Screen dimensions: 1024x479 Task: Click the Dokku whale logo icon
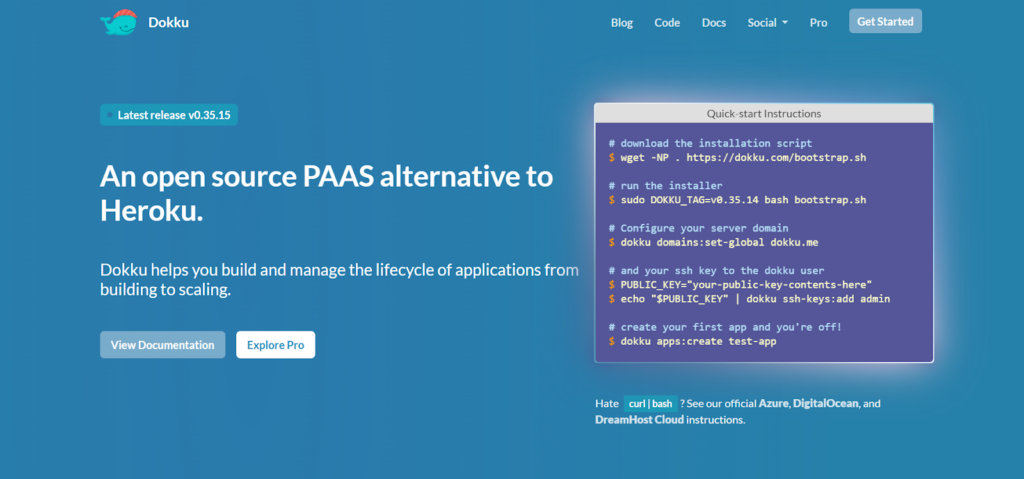pos(119,22)
